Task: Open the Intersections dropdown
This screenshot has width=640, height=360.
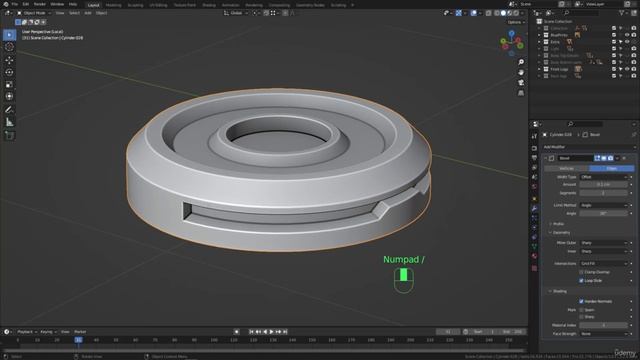Action: click(603, 264)
